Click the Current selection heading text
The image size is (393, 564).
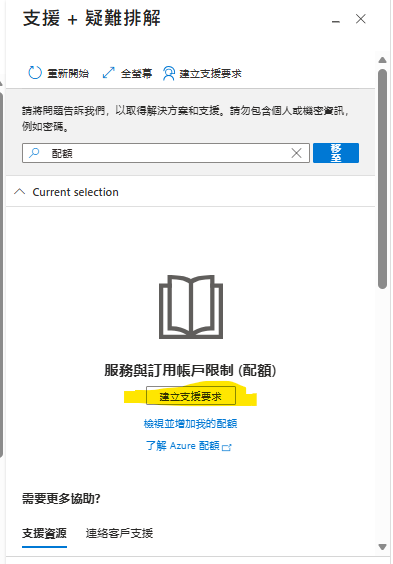(x=76, y=192)
